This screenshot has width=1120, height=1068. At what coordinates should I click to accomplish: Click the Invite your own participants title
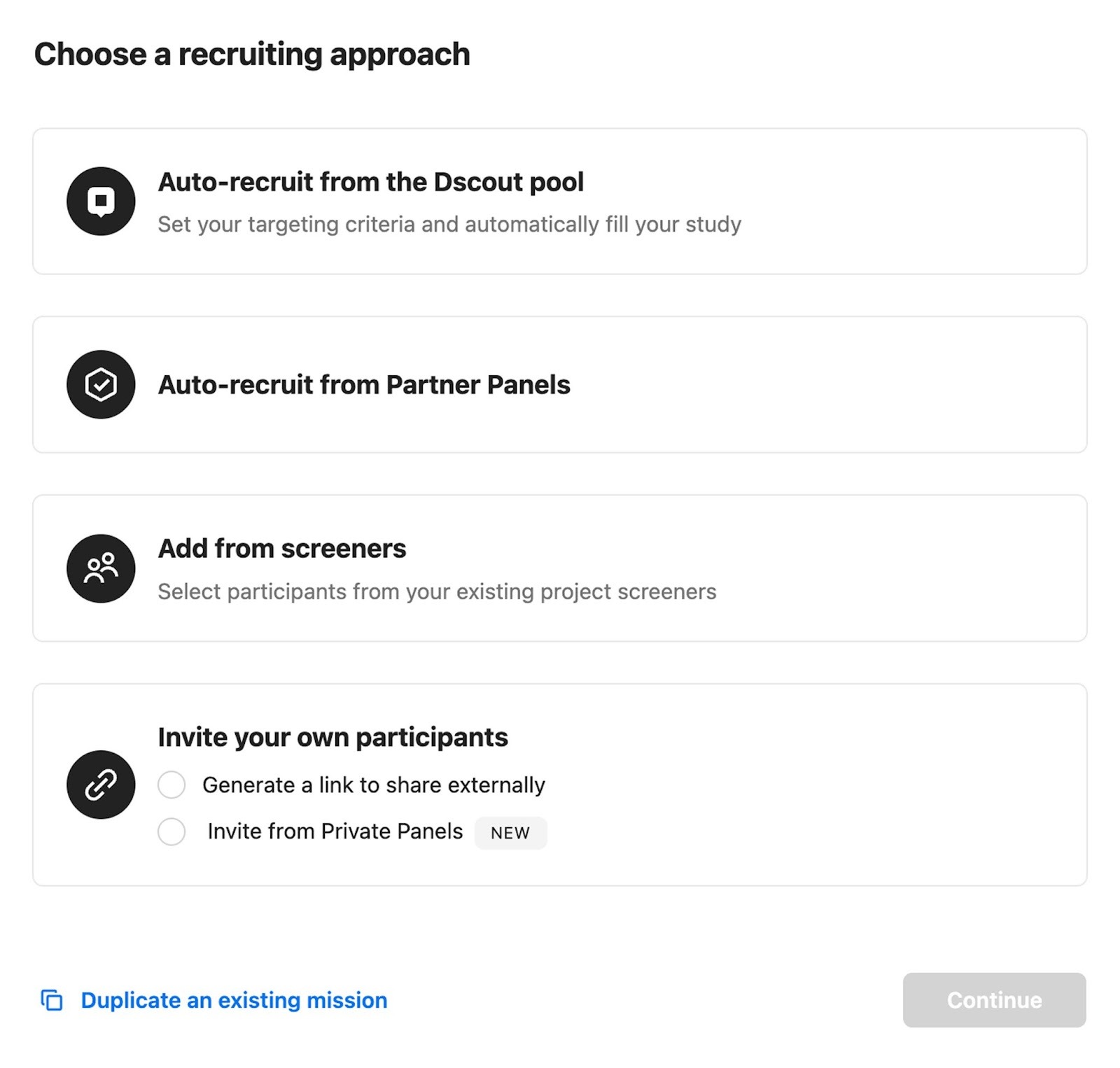pyautogui.click(x=332, y=737)
